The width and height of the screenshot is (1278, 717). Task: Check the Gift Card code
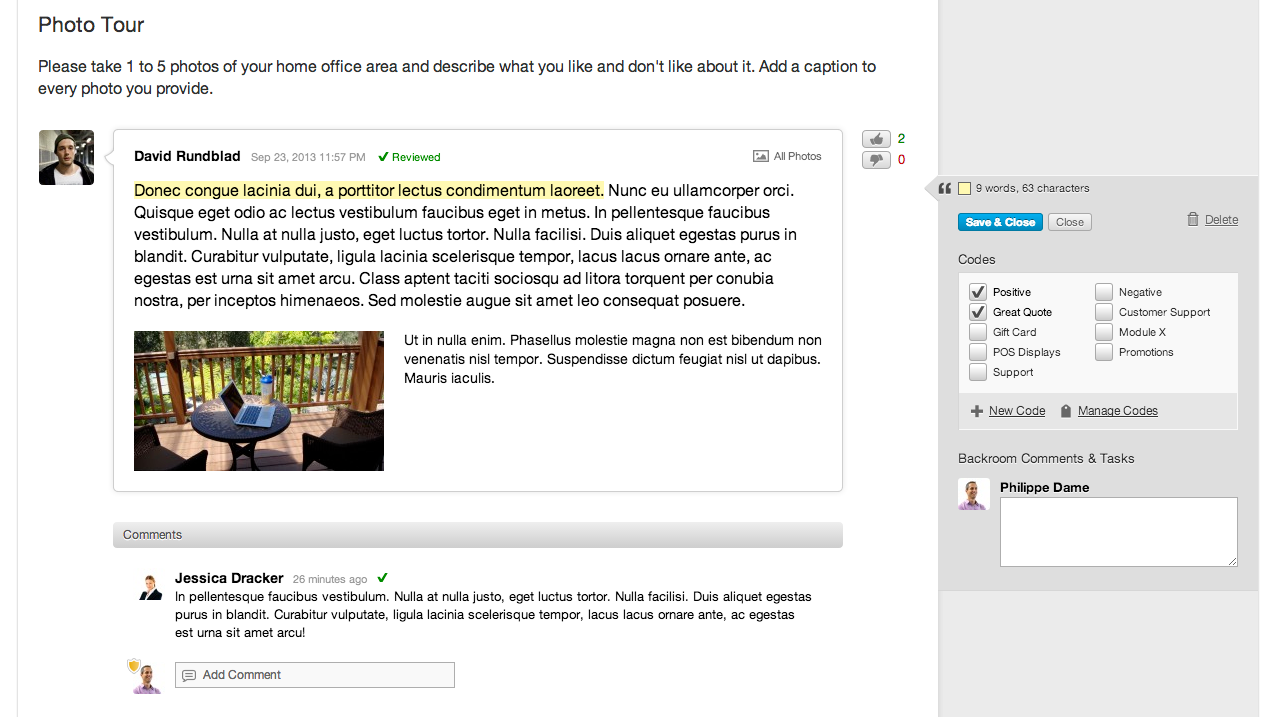(x=978, y=332)
